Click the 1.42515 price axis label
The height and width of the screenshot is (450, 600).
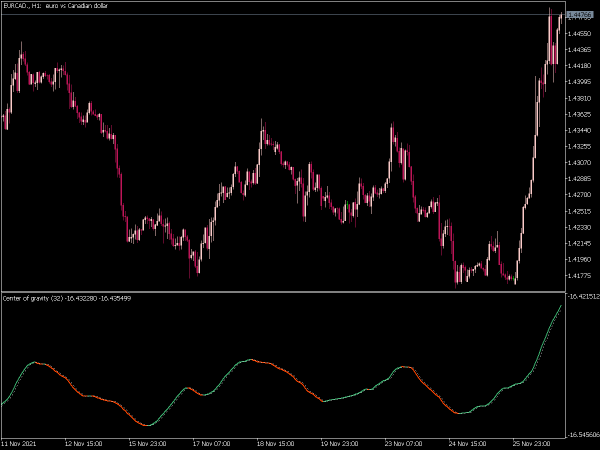(x=579, y=211)
